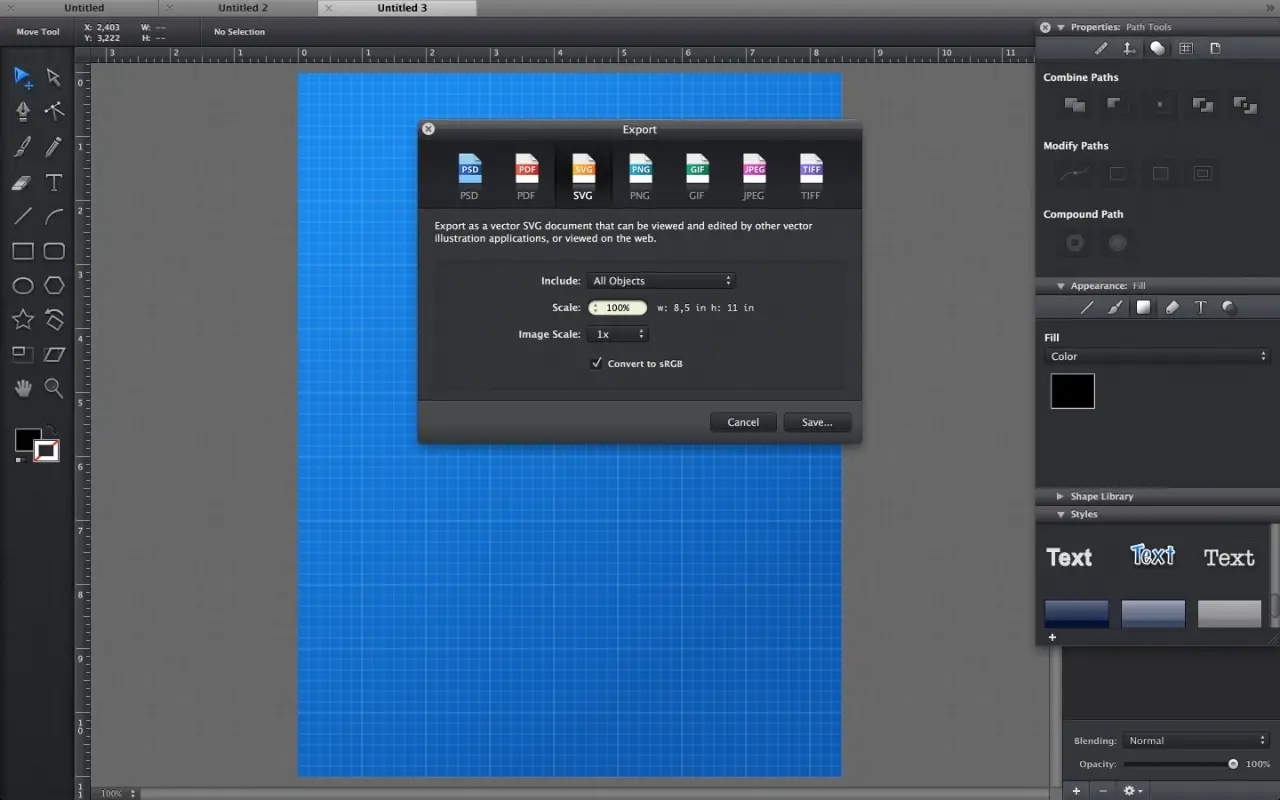Select the Skew parallelogram tool
Screen dimensions: 1280x800
pyautogui.click(x=54, y=354)
